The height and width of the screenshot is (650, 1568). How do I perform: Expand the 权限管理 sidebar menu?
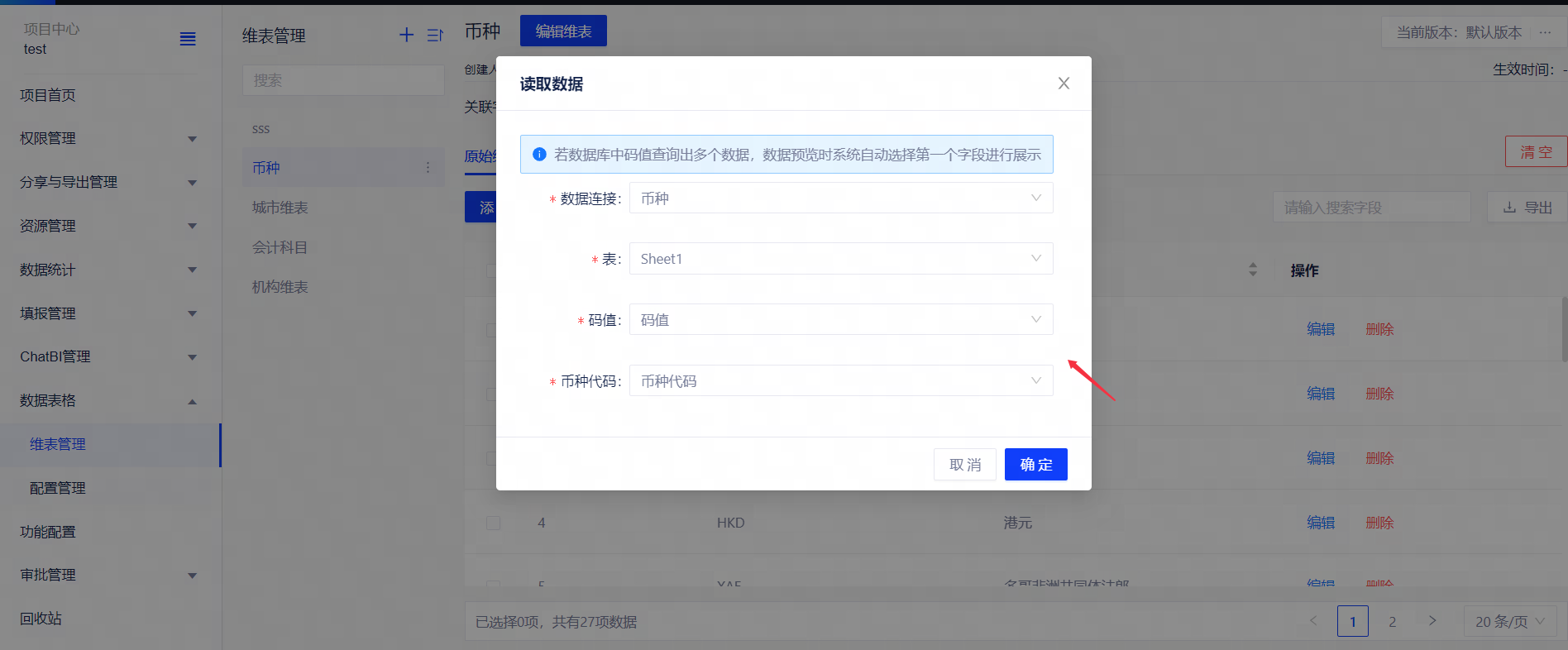(108, 139)
